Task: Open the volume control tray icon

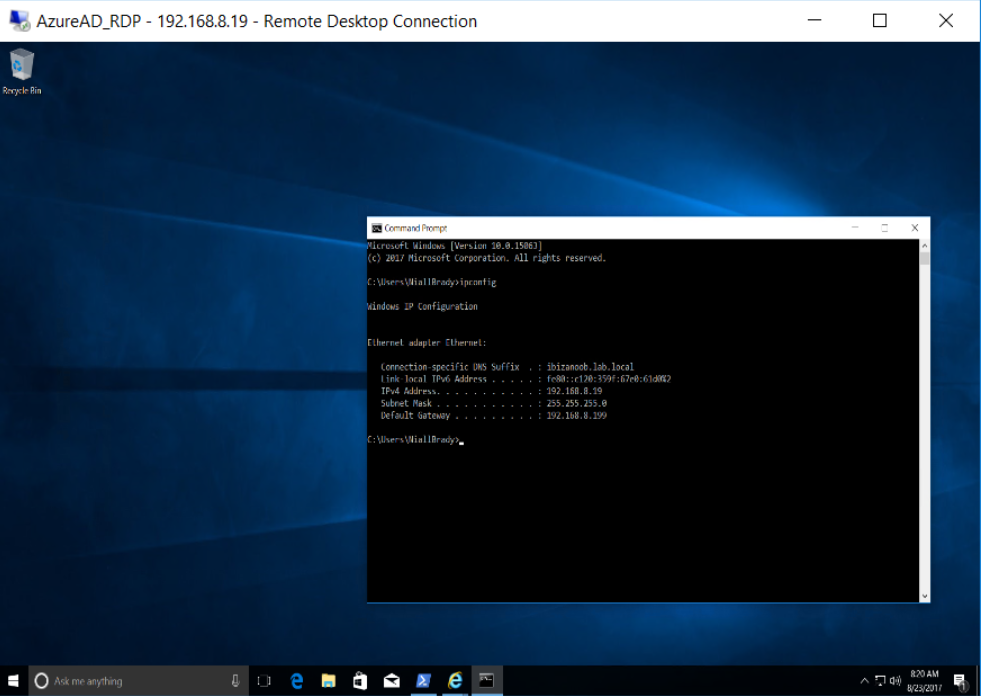Action: click(x=895, y=681)
